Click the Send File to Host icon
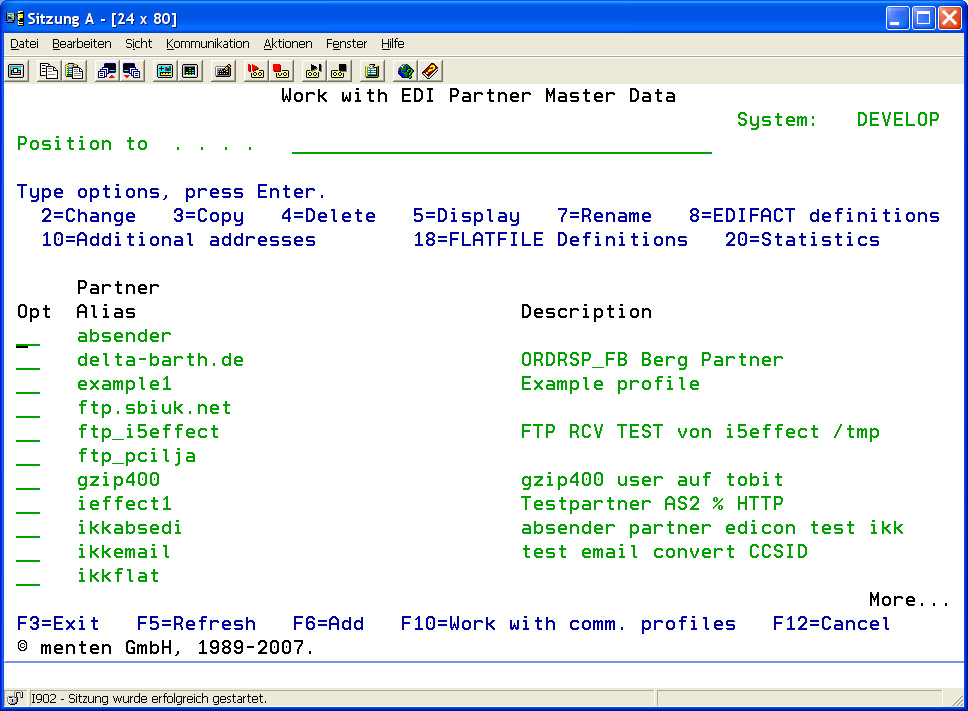The image size is (968, 711). pyautogui.click(x=106, y=71)
